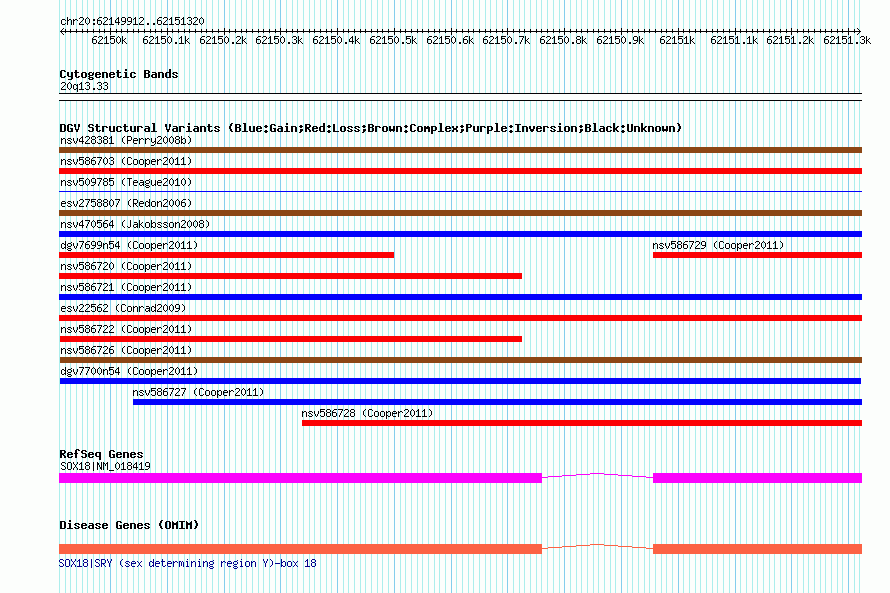Click the red nsv586720 loss bar

tap(291, 276)
